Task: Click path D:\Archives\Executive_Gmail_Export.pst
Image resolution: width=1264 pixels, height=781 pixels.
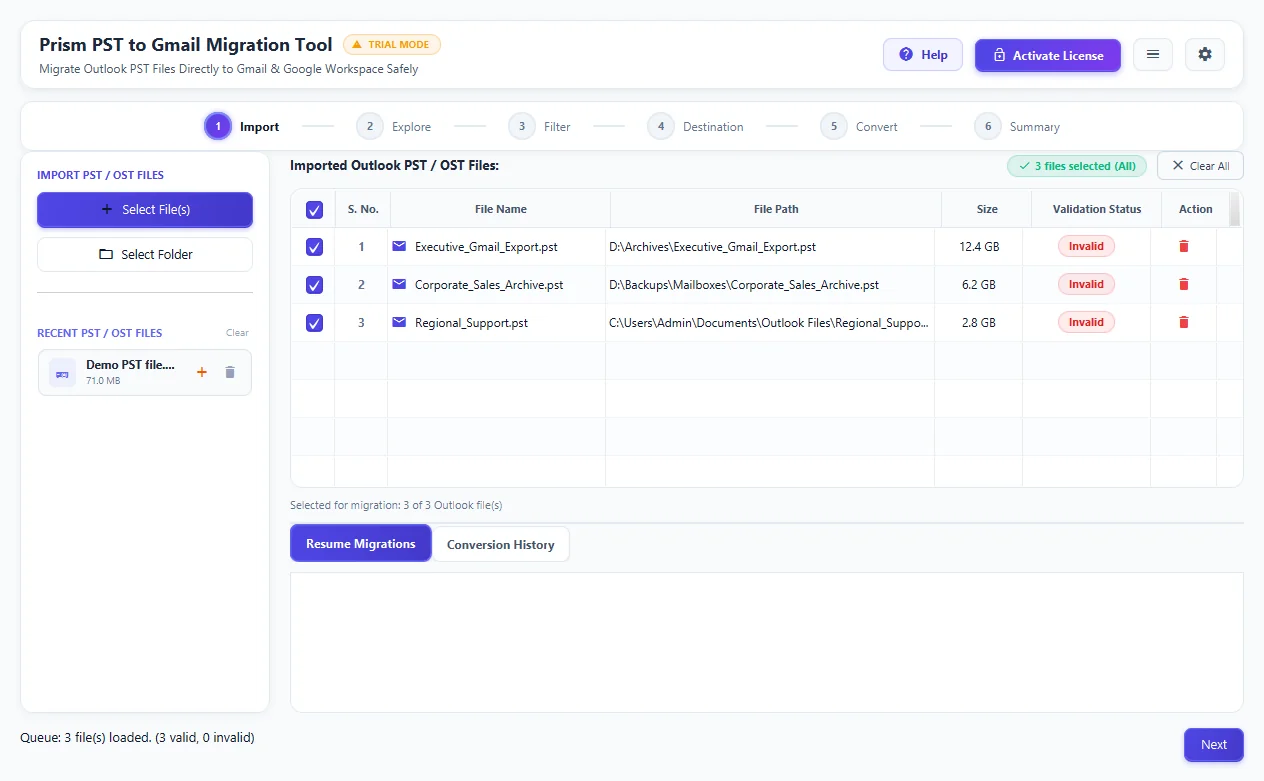Action: pos(712,247)
